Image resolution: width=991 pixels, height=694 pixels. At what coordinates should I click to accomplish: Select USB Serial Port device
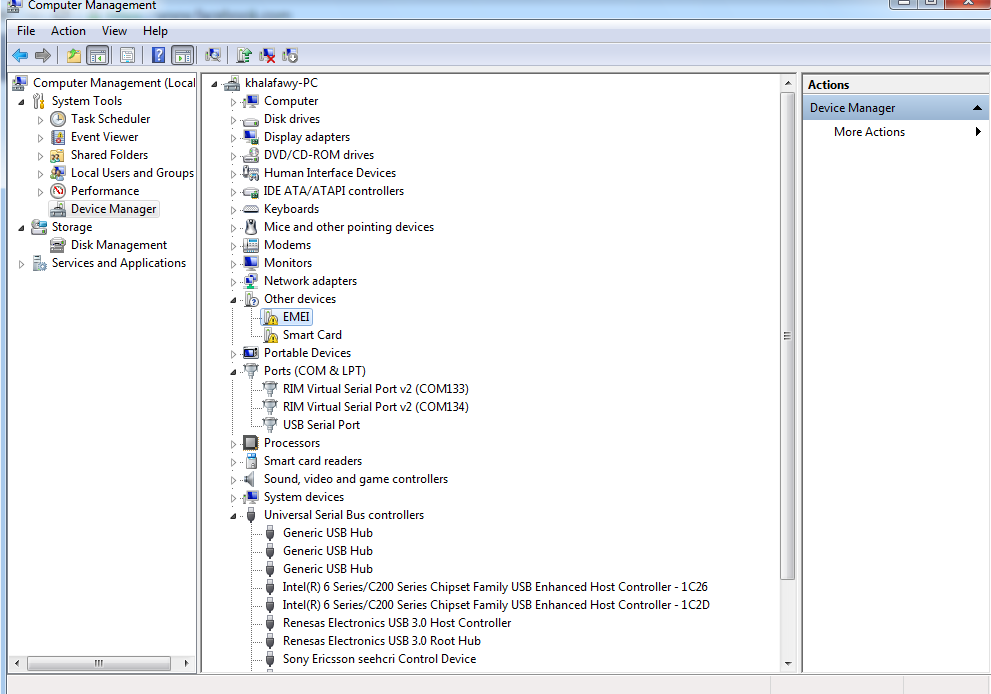pos(321,425)
